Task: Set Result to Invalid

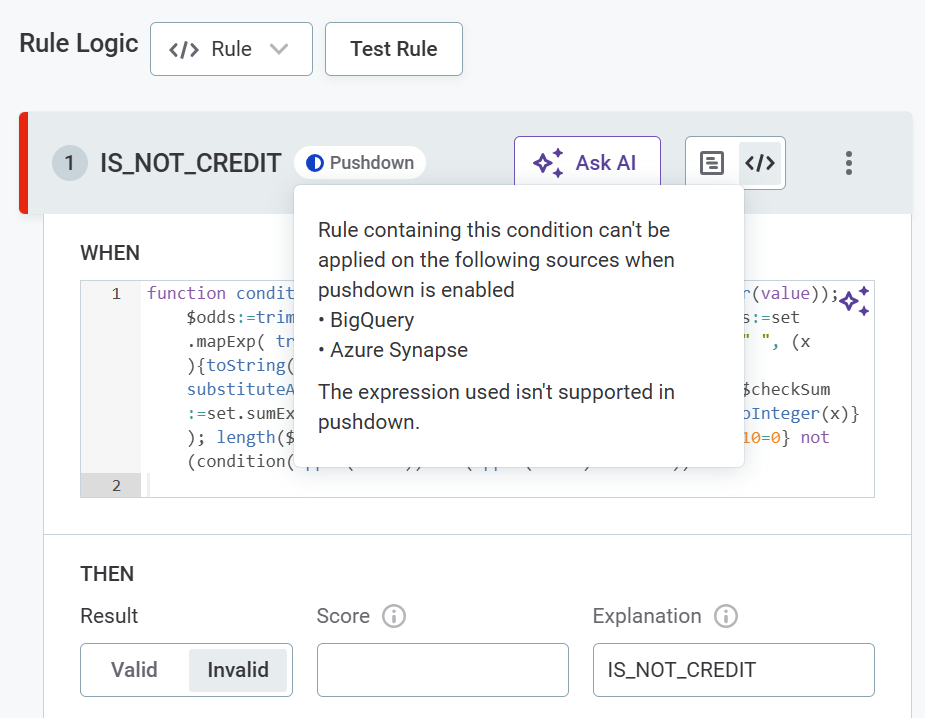Action: (238, 670)
